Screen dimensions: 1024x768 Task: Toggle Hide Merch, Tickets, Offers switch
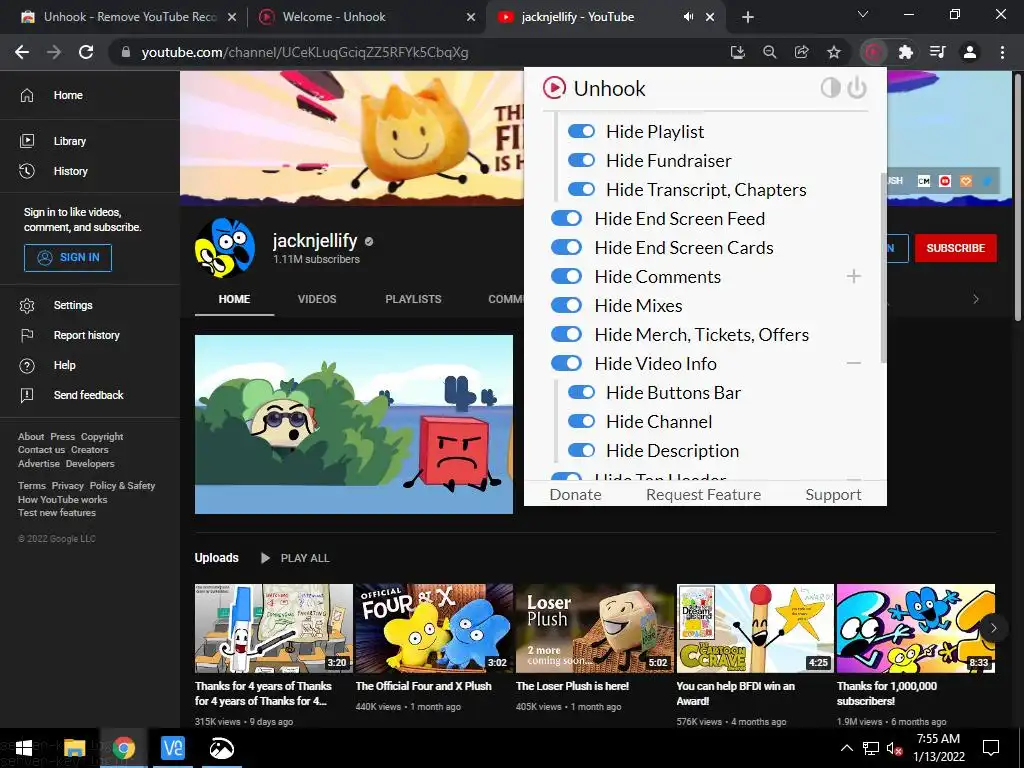[566, 334]
